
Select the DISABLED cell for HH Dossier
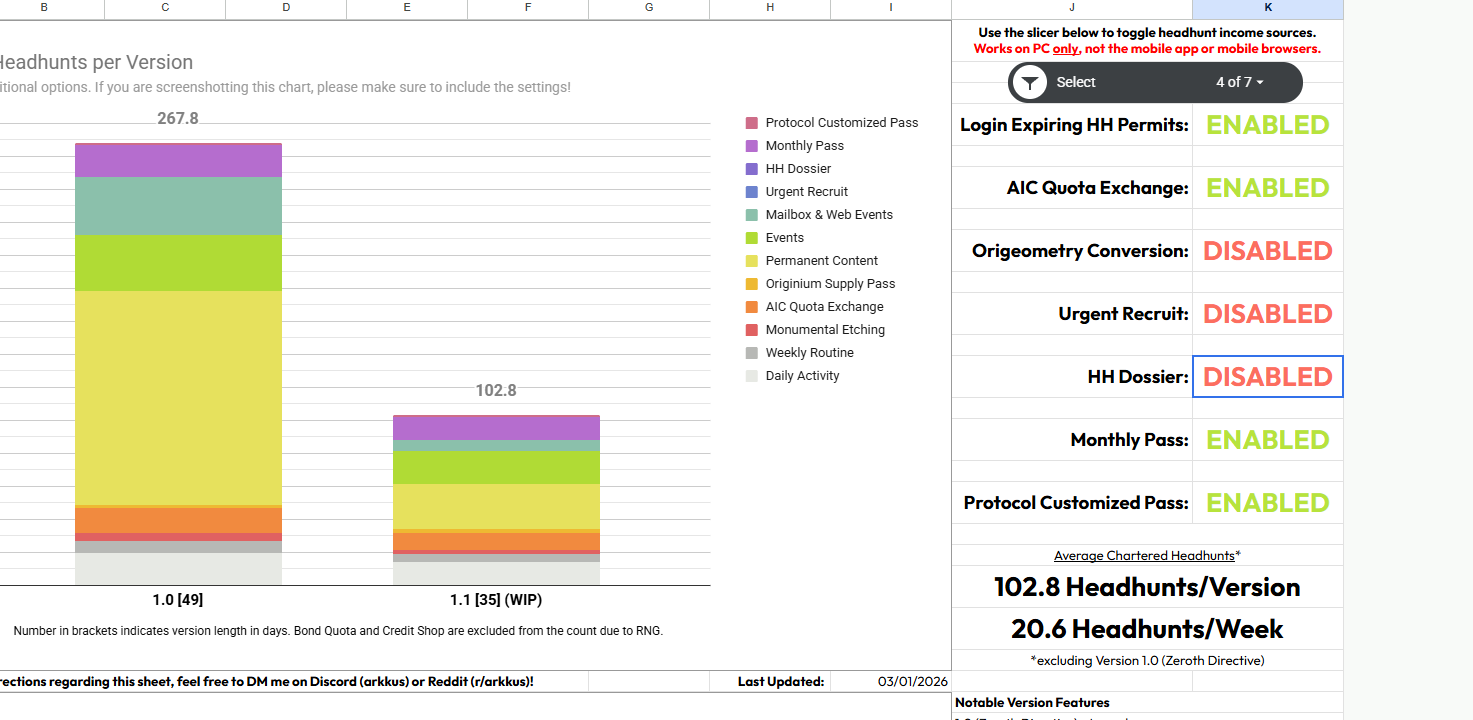click(x=1268, y=377)
